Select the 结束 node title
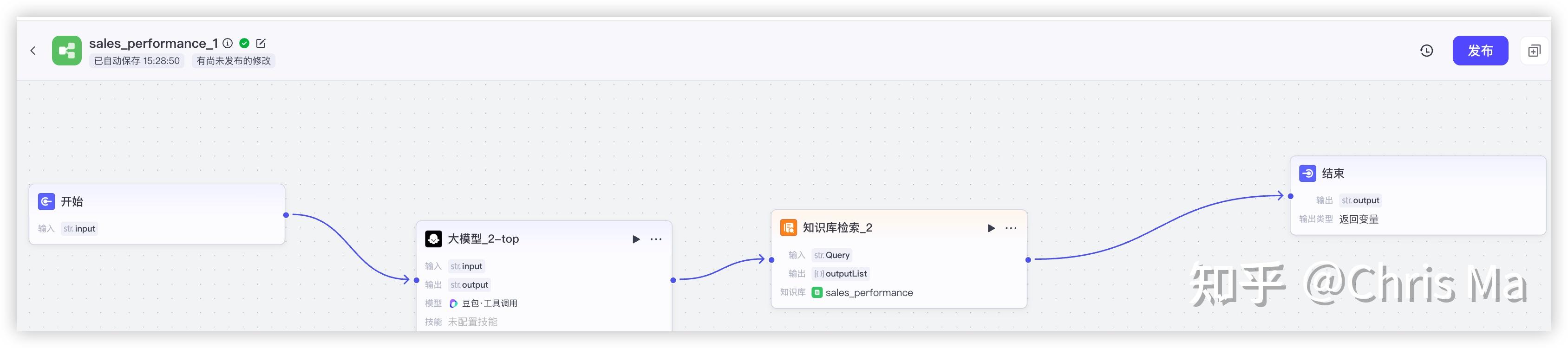The image size is (1568, 348). pyautogui.click(x=1333, y=174)
